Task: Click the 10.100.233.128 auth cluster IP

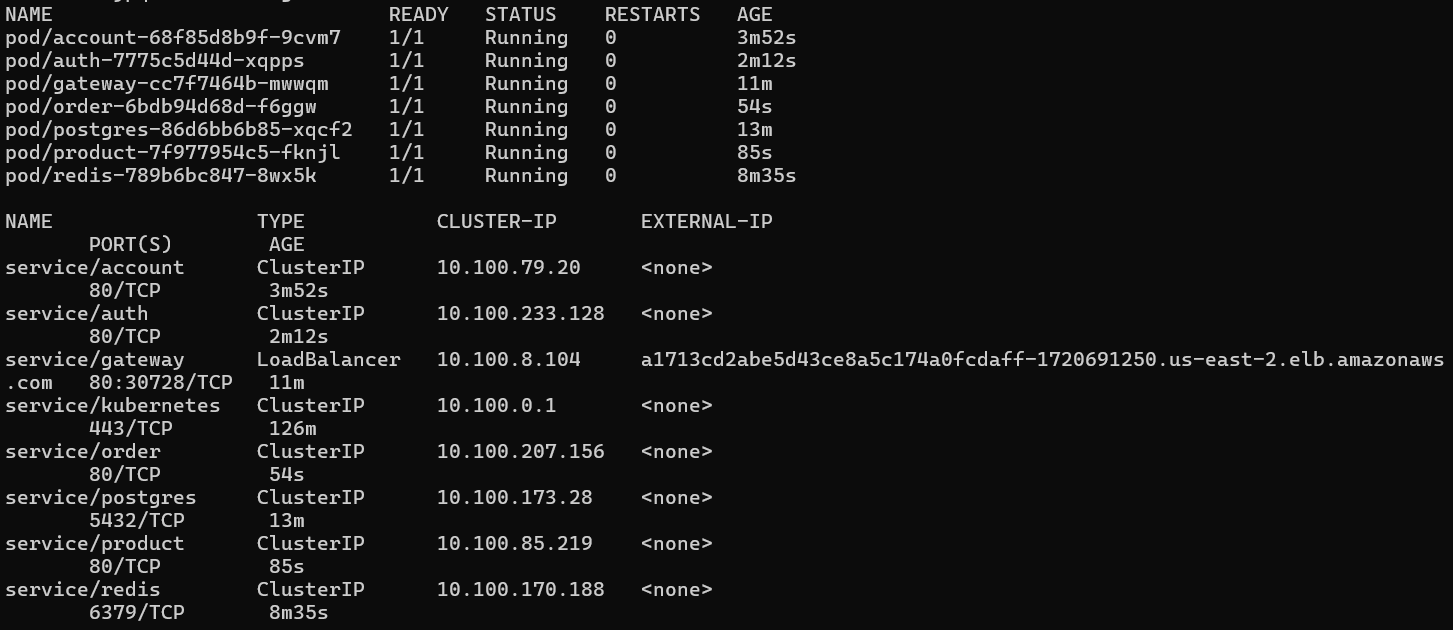Action: point(520,314)
